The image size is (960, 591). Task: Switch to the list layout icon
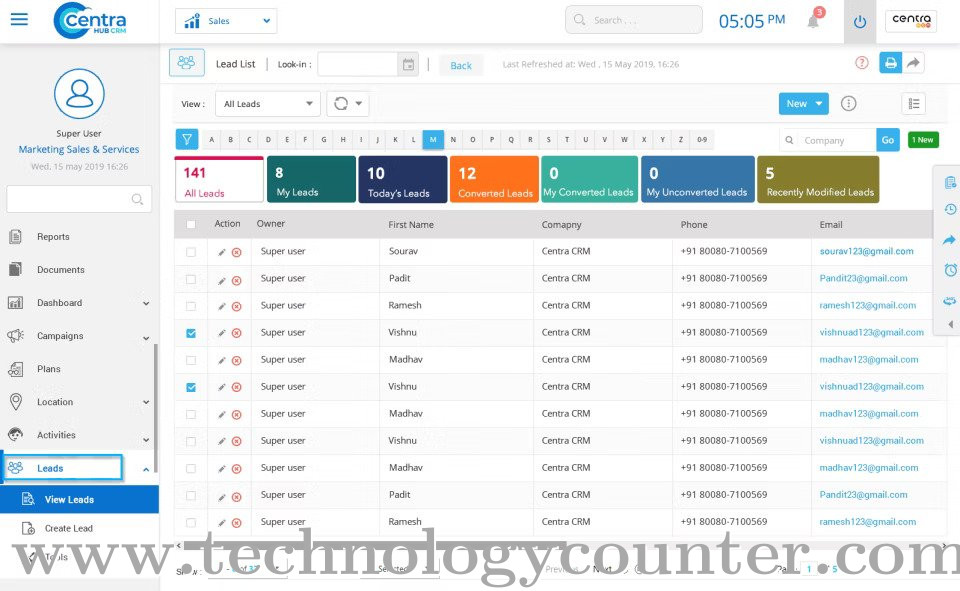tap(913, 104)
